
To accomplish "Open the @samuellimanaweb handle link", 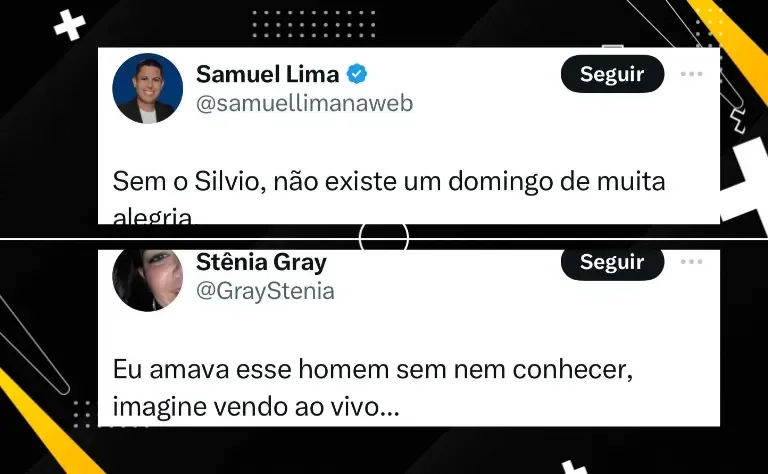I will [x=304, y=103].
